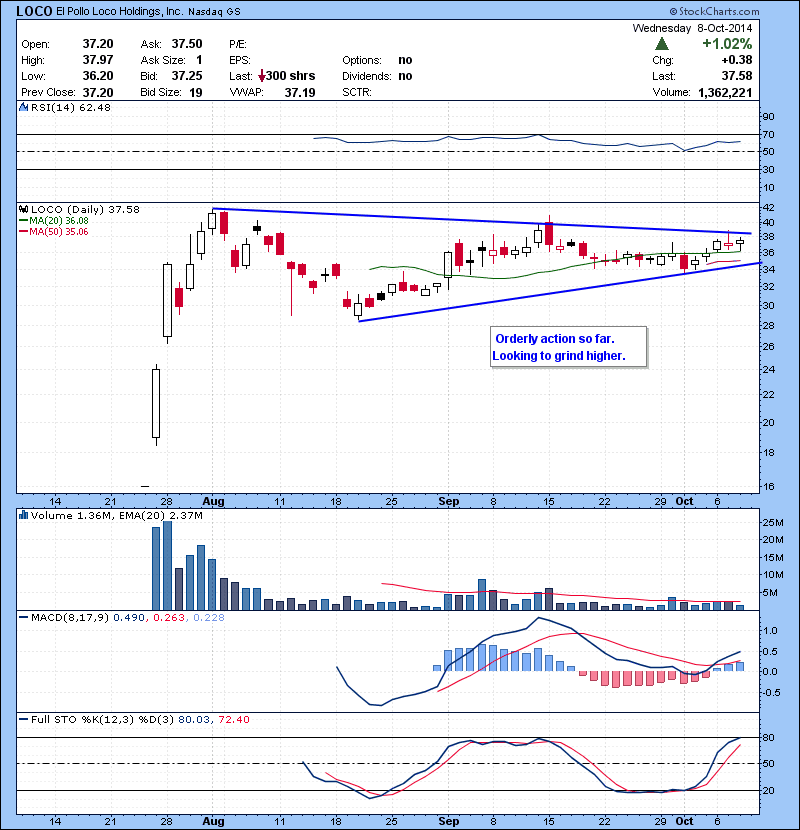Click the Volume 1,362,221 value in header

(720, 92)
